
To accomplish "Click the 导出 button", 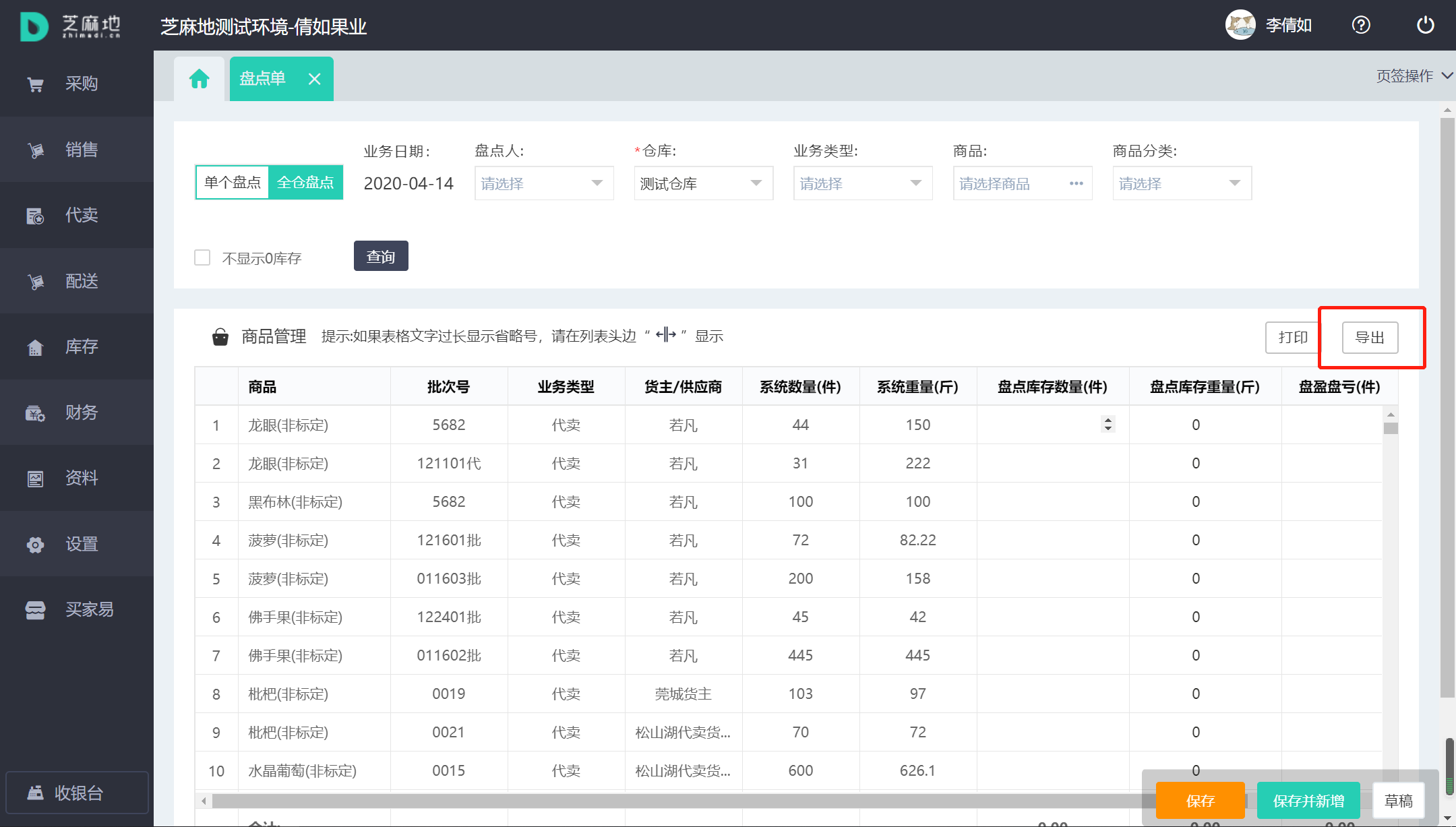I will 1370,337.
